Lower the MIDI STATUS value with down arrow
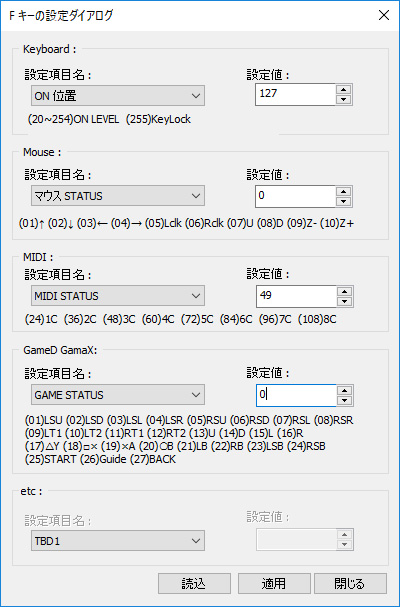The width and height of the screenshot is (400, 607). click(344, 301)
